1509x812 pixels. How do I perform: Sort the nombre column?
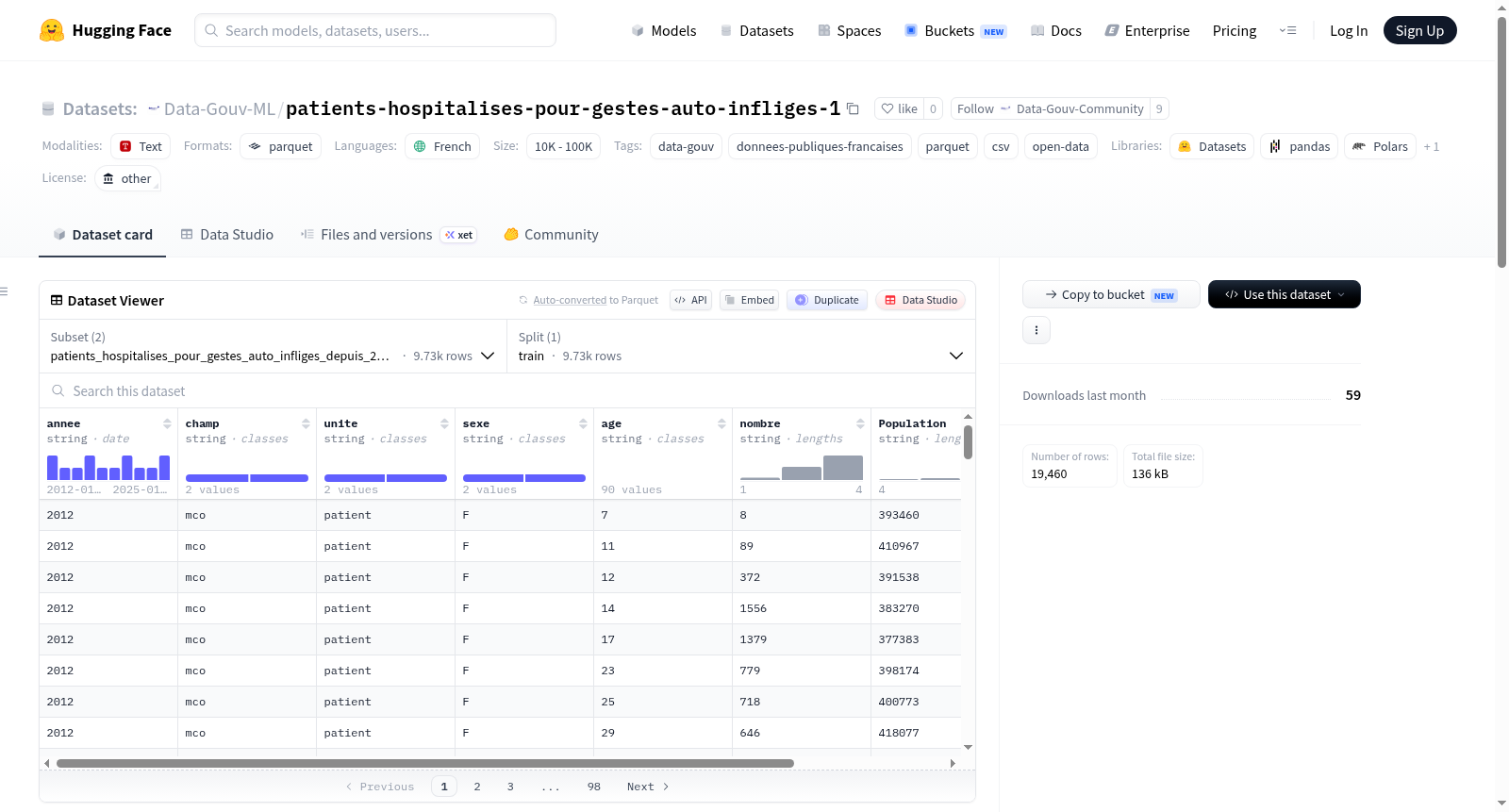860,423
